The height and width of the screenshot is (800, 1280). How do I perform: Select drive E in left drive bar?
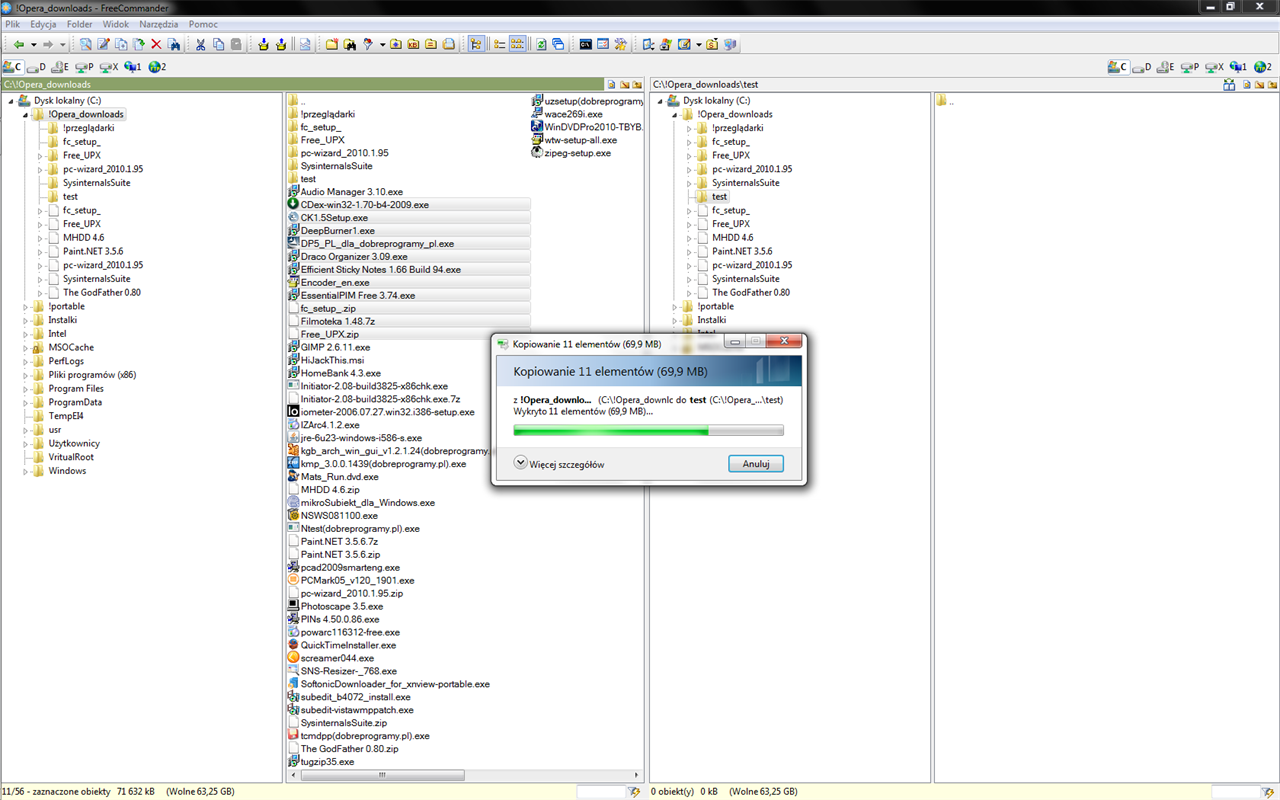coord(60,67)
